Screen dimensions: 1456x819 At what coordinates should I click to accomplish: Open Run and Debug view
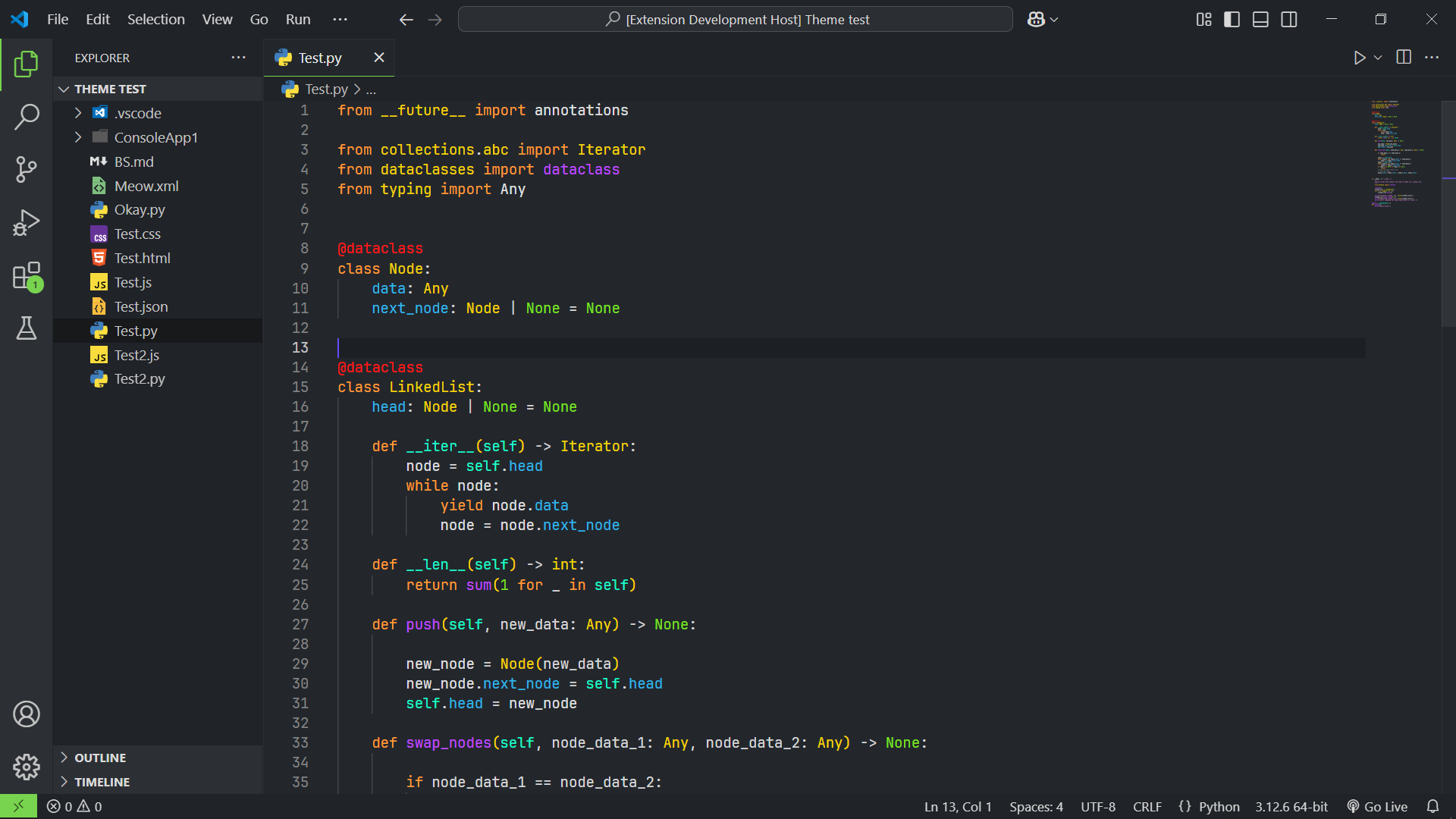click(x=27, y=223)
